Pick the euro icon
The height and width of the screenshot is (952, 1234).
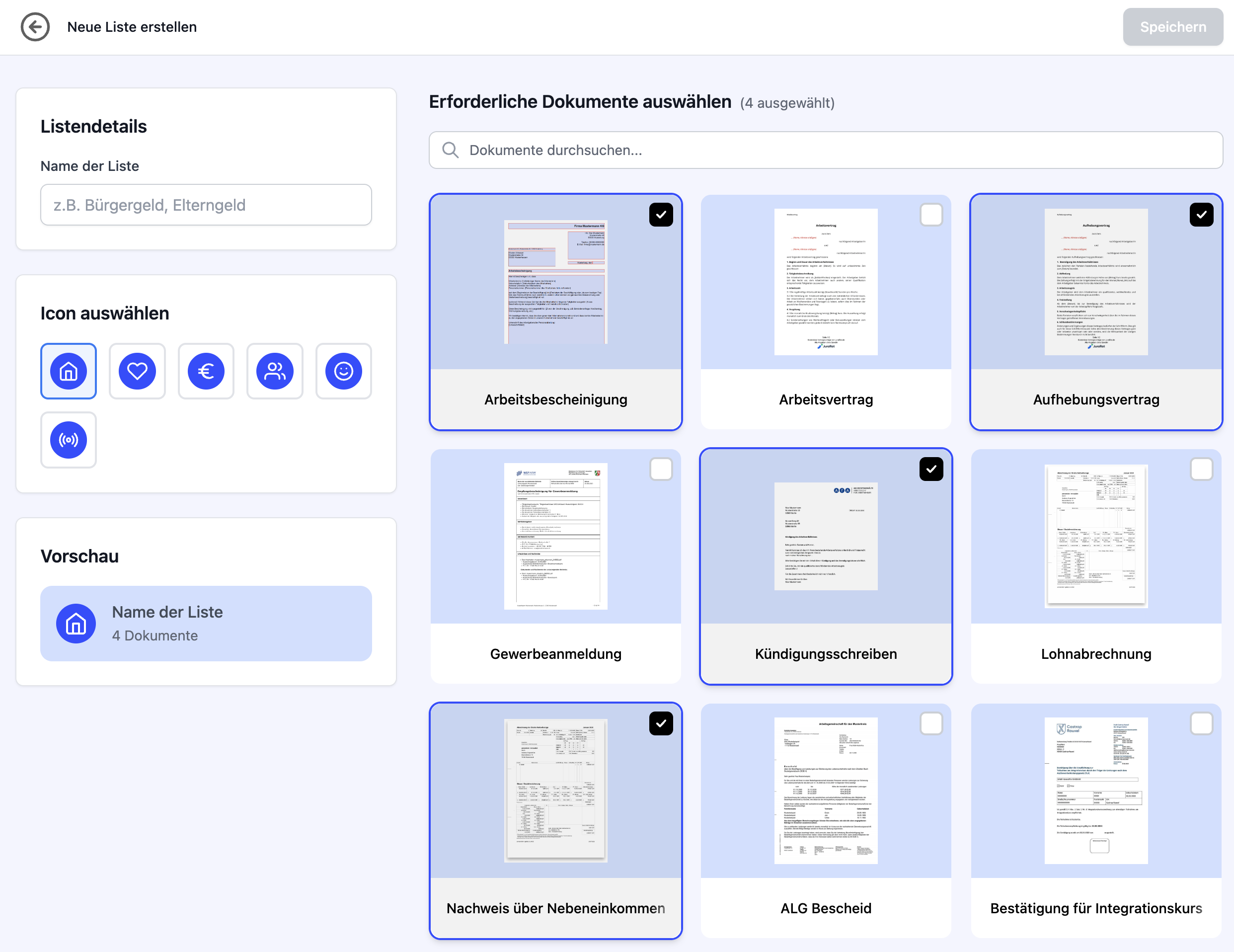pyautogui.click(x=206, y=371)
